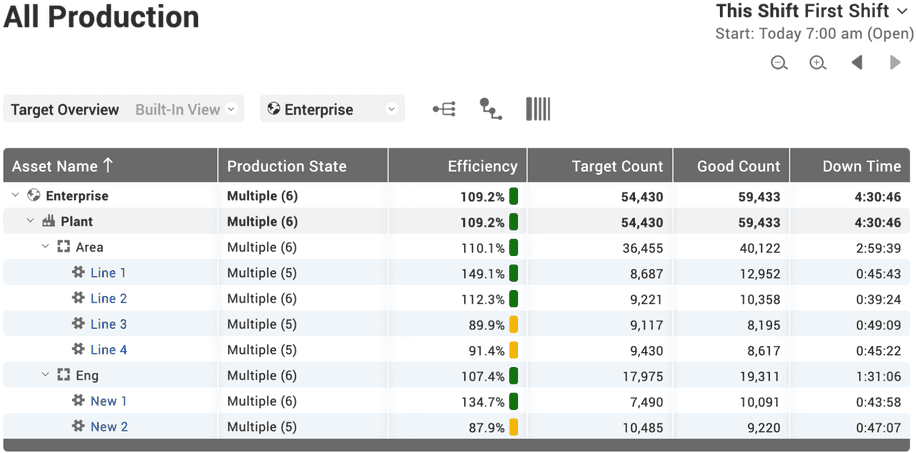
Task: Click New 2 target count 10,485
Action: pyautogui.click(x=643, y=427)
